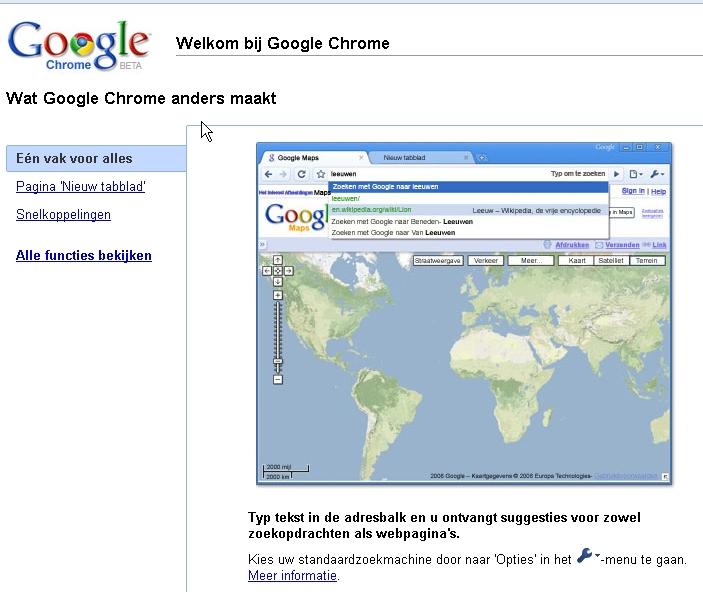This screenshot has width=703, height=592.
Task: Click the 'Straatweergave' map button
Action: tap(438, 261)
